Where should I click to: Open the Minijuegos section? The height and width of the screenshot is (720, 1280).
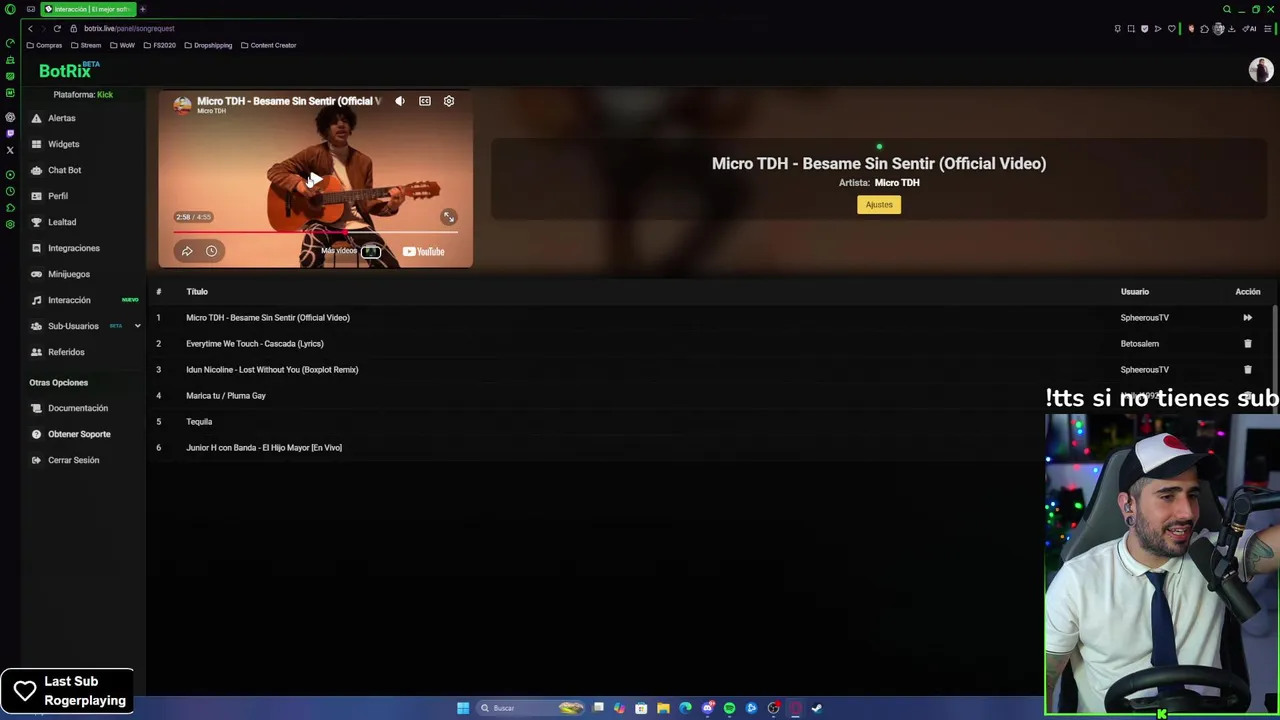(x=69, y=274)
